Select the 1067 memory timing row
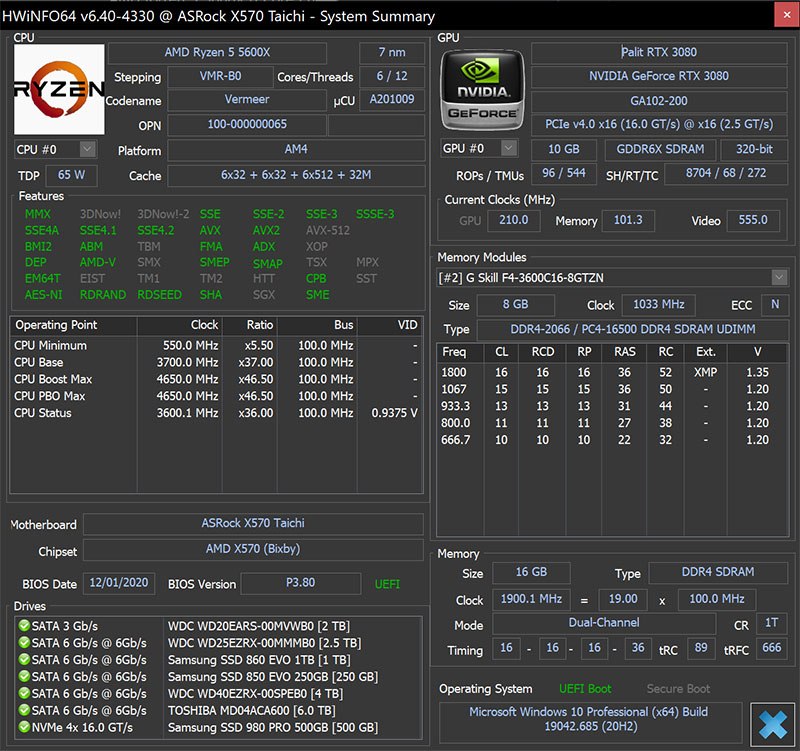800x751 pixels. 612,389
